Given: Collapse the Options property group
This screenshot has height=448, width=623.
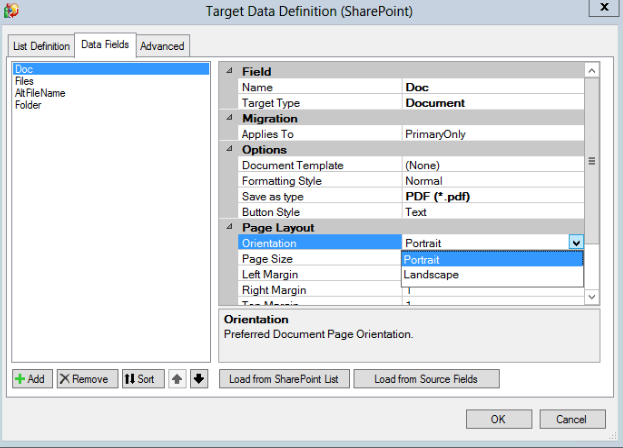Looking at the screenshot, I should 229,149.
